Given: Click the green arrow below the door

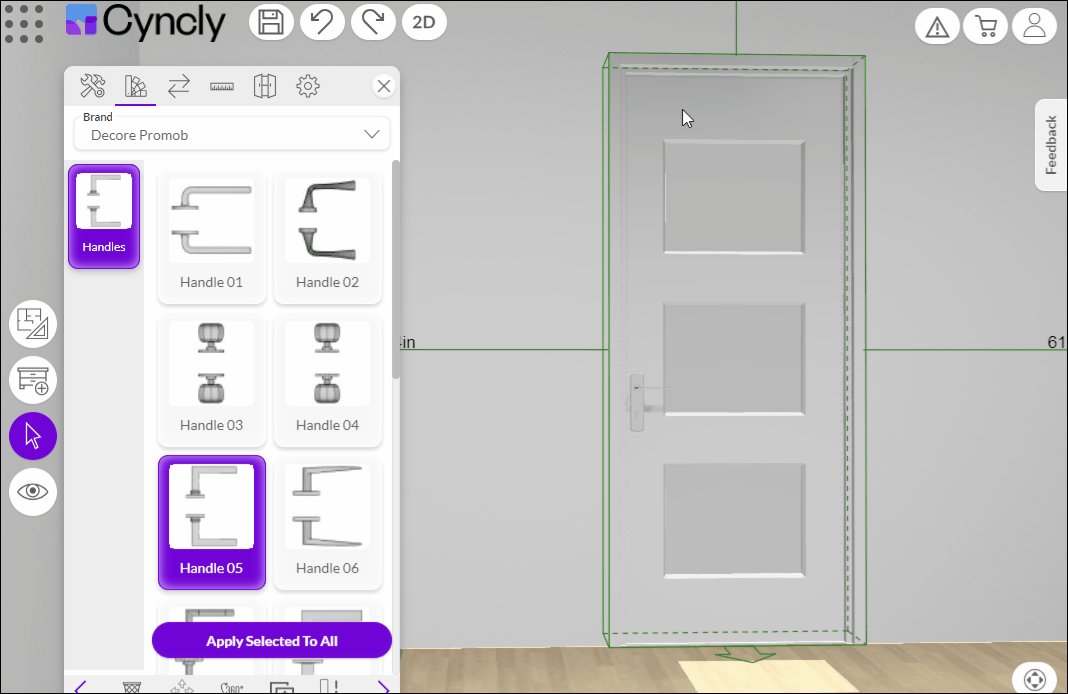Looking at the screenshot, I should click(745, 654).
